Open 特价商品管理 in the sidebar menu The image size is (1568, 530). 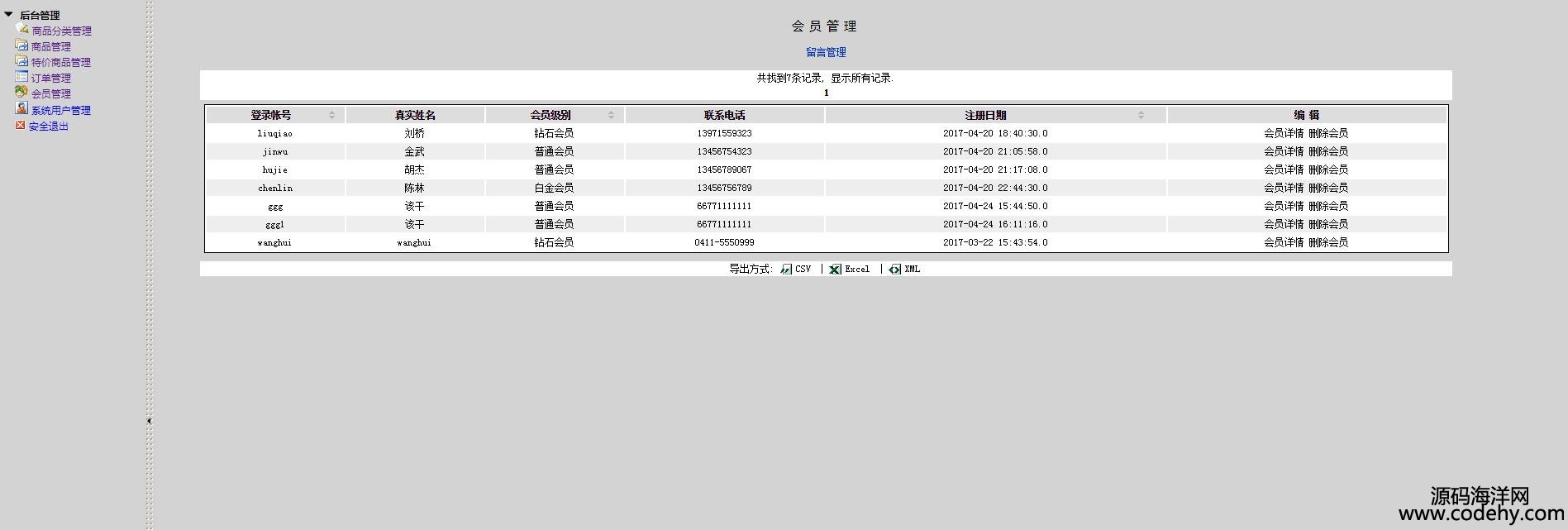point(60,62)
